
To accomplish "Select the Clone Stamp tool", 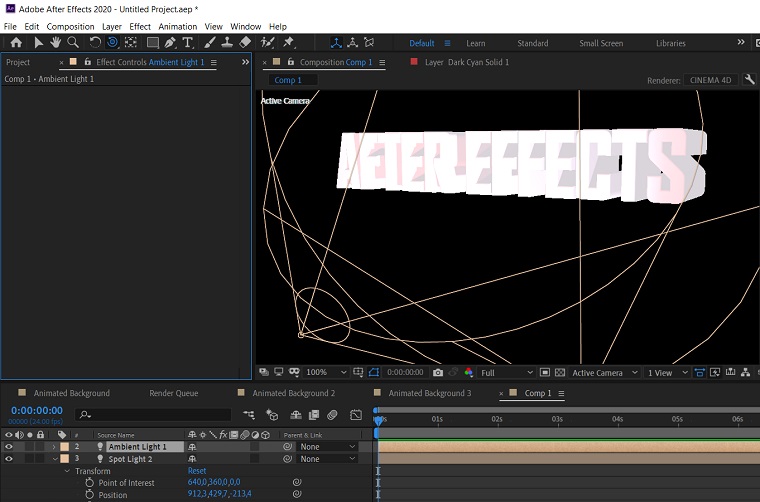I will pos(227,43).
